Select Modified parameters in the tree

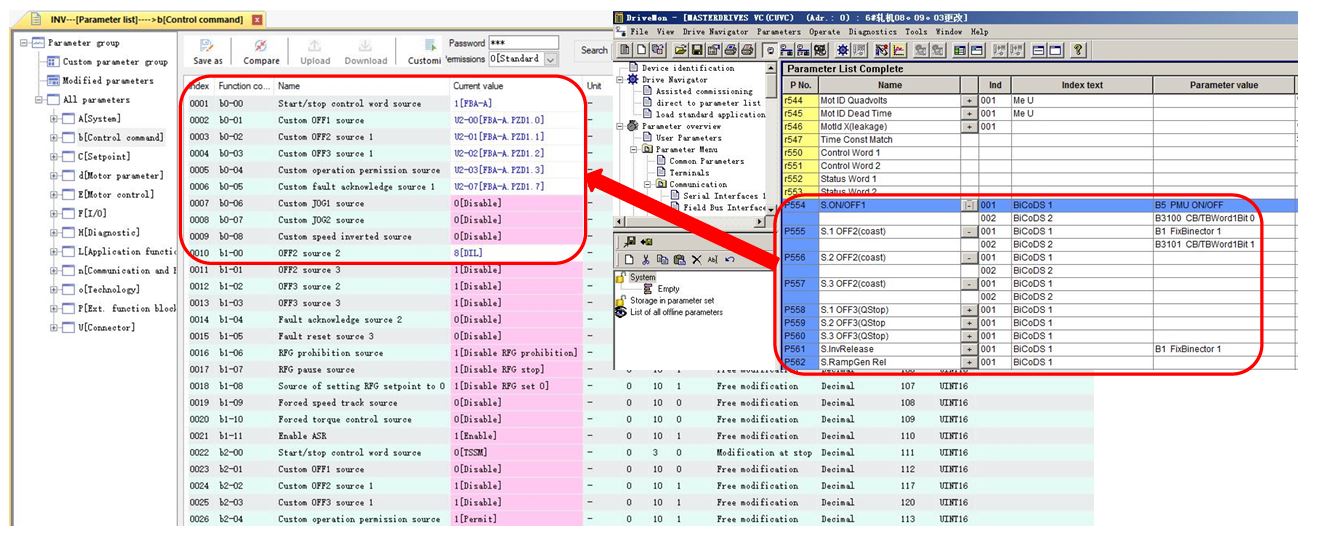coord(107,81)
